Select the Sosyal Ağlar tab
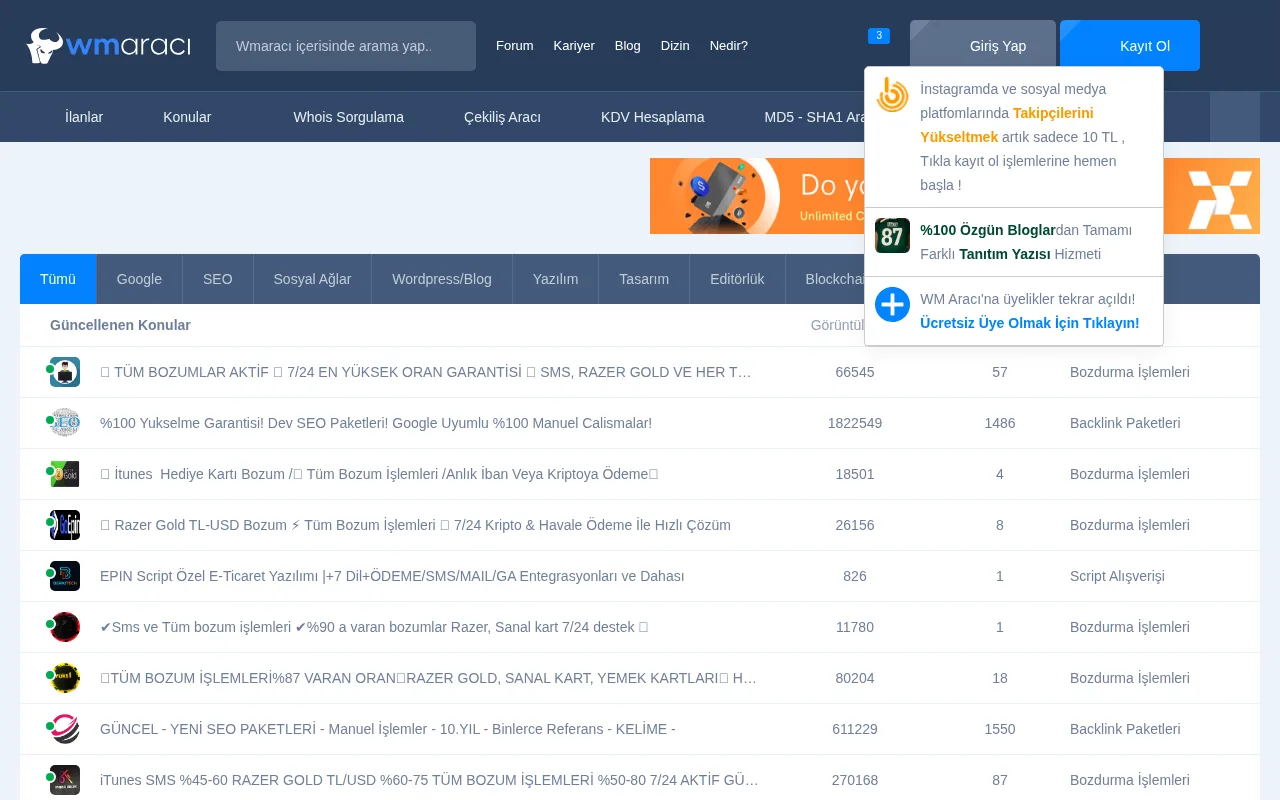Image resolution: width=1280 pixels, height=800 pixels. click(312, 279)
